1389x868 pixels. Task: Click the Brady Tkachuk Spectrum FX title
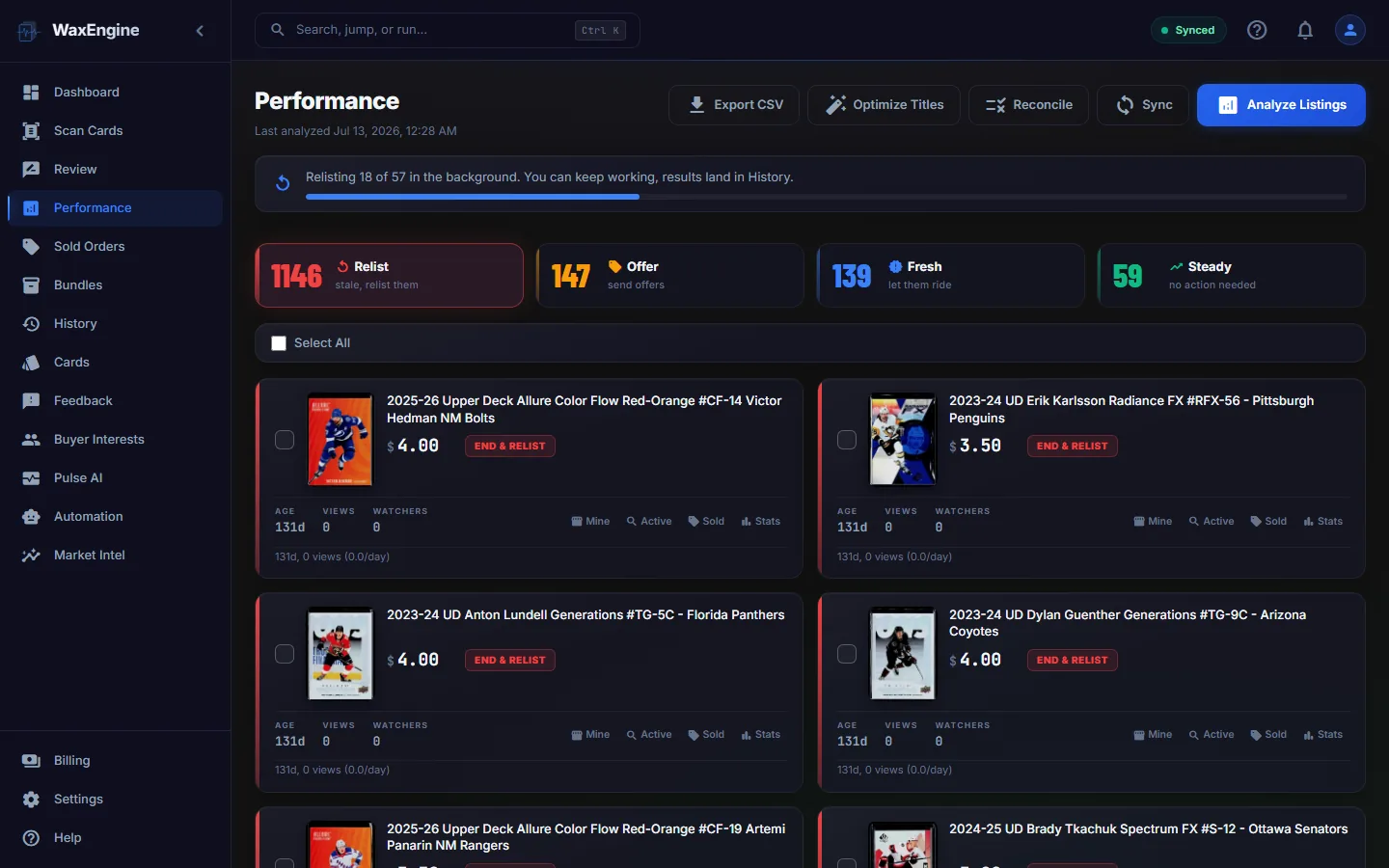(x=1149, y=829)
